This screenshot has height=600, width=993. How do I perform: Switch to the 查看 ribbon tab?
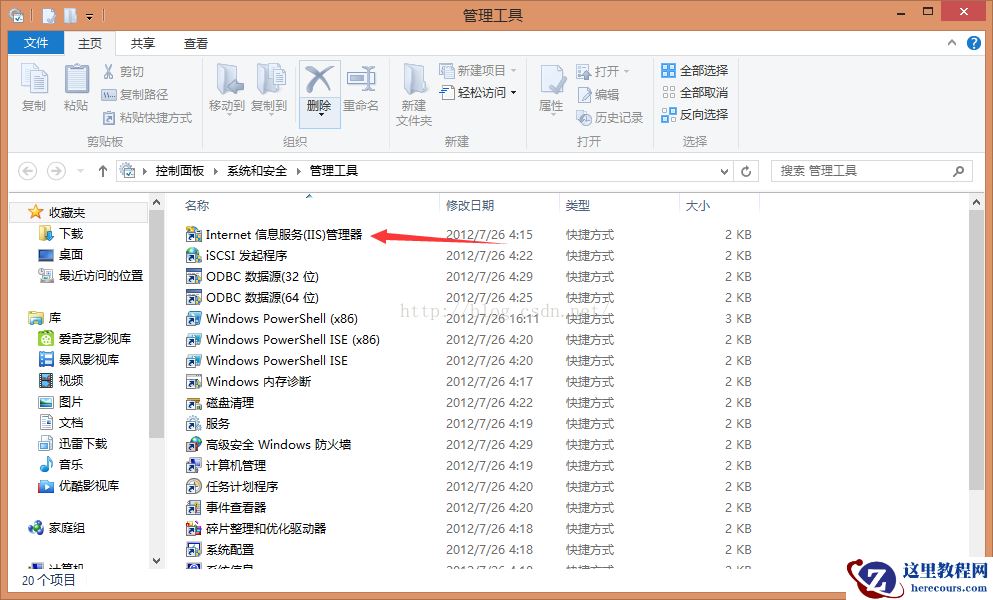(195, 43)
